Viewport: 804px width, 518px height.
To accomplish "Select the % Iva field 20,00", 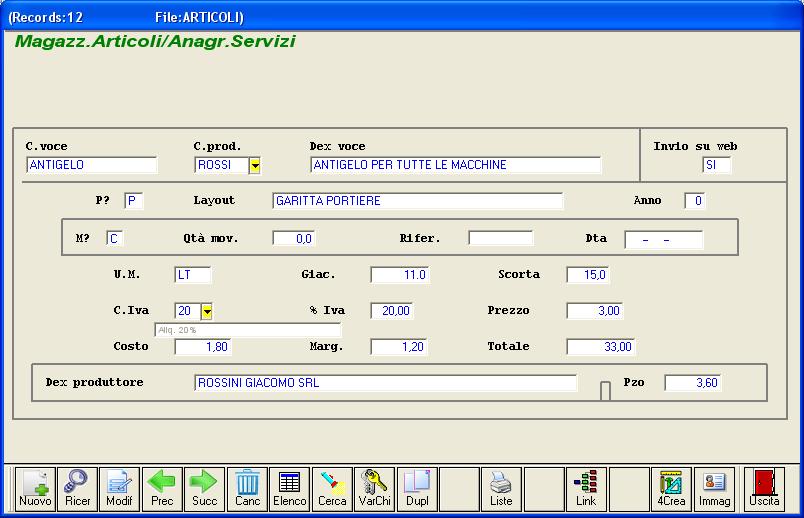I will 392,310.
